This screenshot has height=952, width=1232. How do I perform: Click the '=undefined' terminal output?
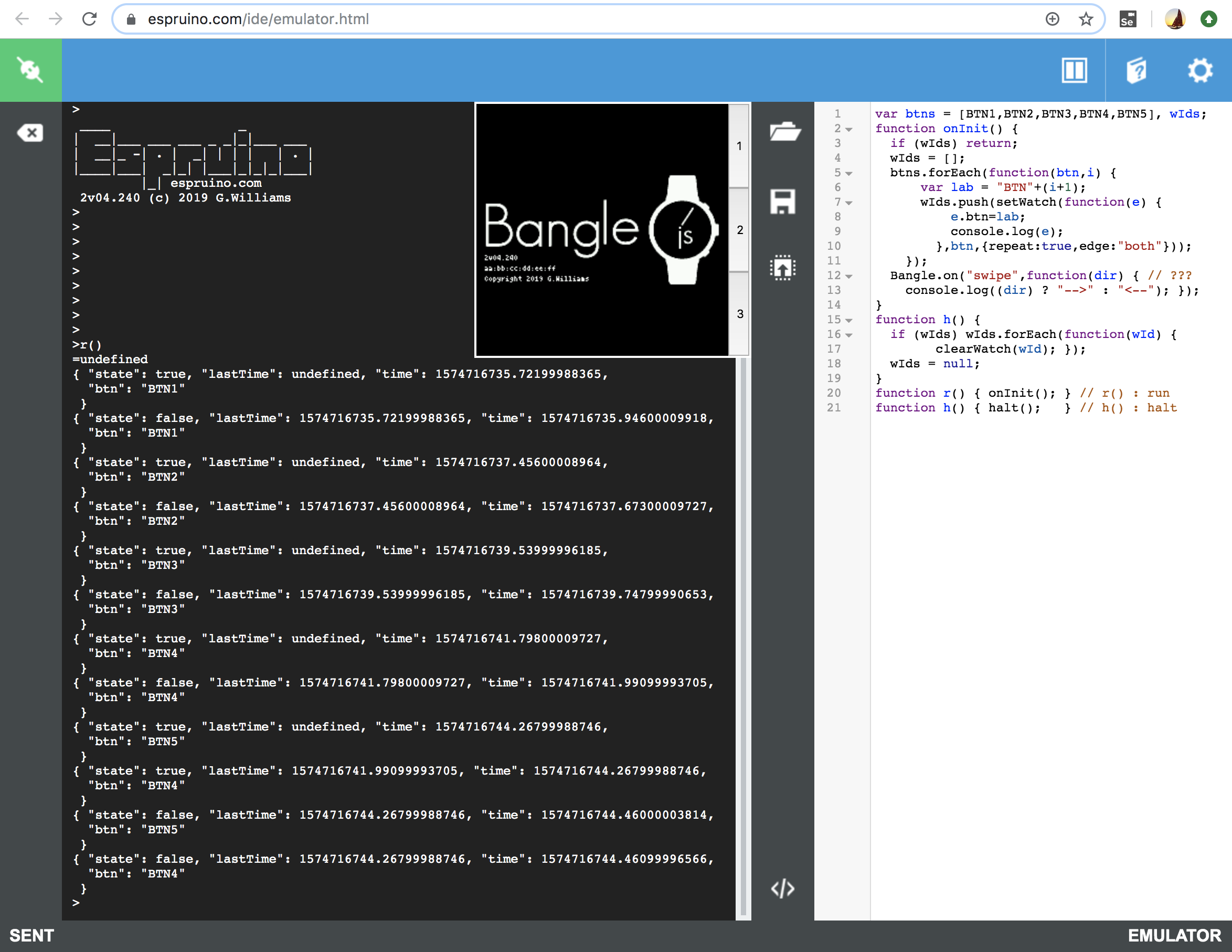tap(110, 359)
